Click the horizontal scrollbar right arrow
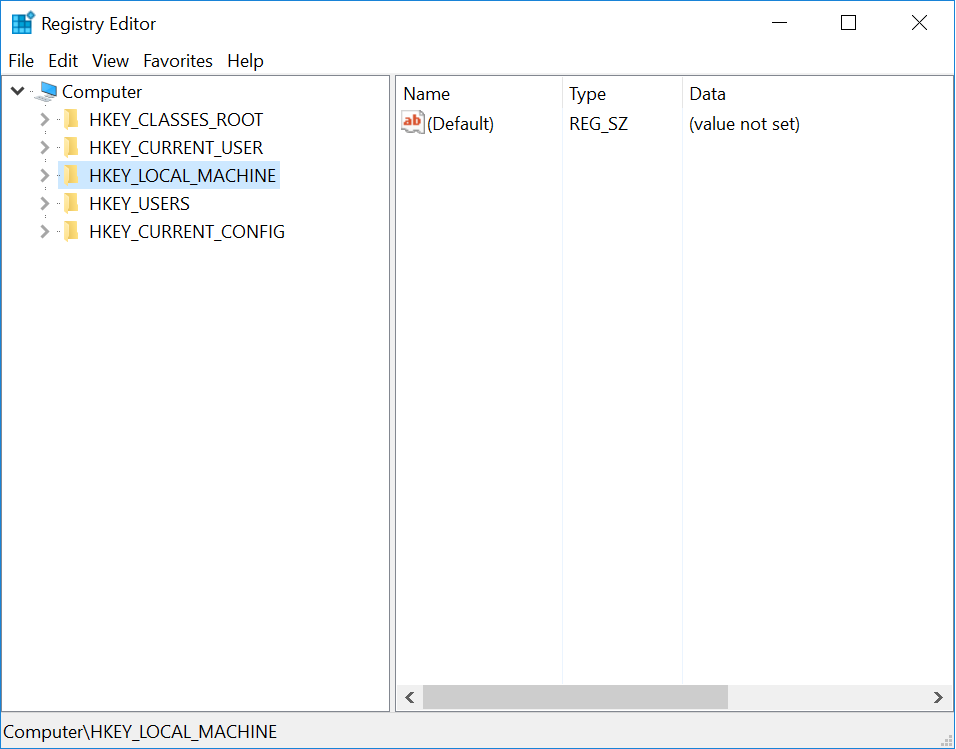 tap(938, 697)
